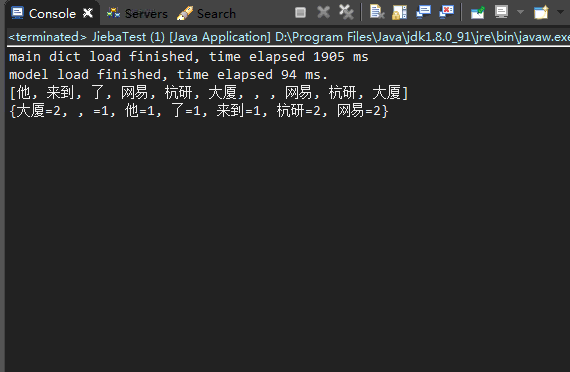Click the Servers tab icon
570x372 pixels.
113,13
